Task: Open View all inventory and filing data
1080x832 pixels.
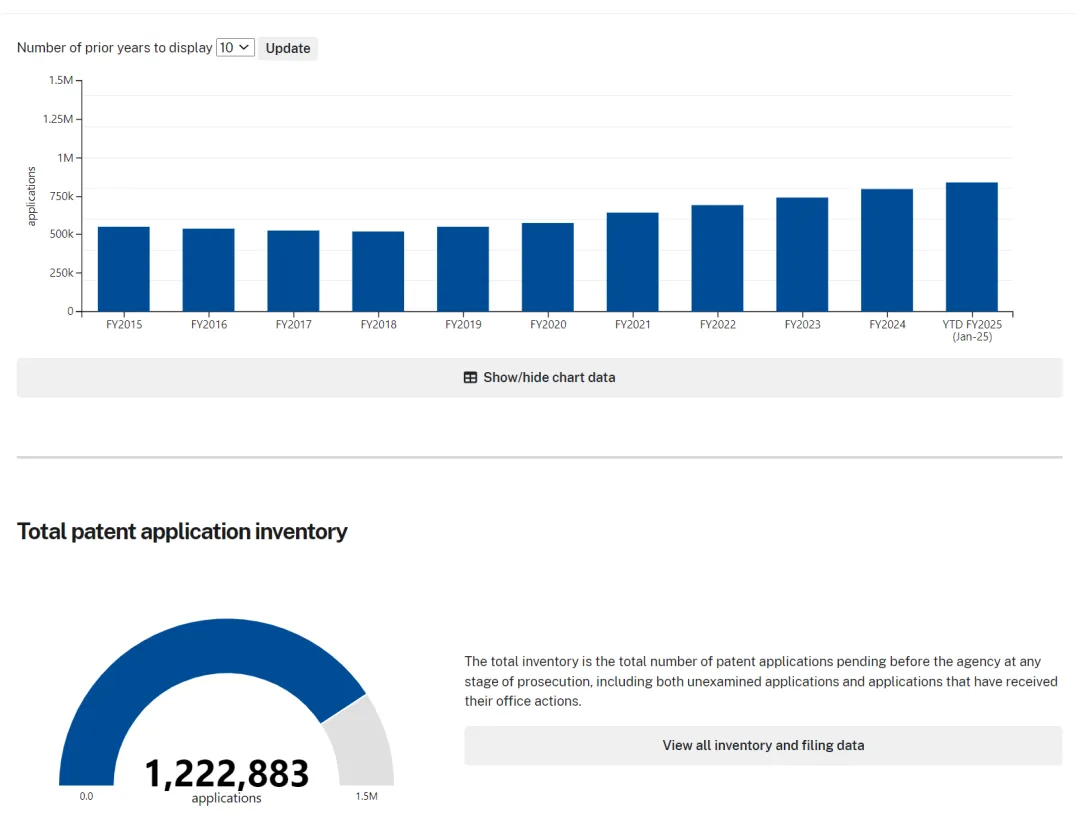Action: point(763,745)
